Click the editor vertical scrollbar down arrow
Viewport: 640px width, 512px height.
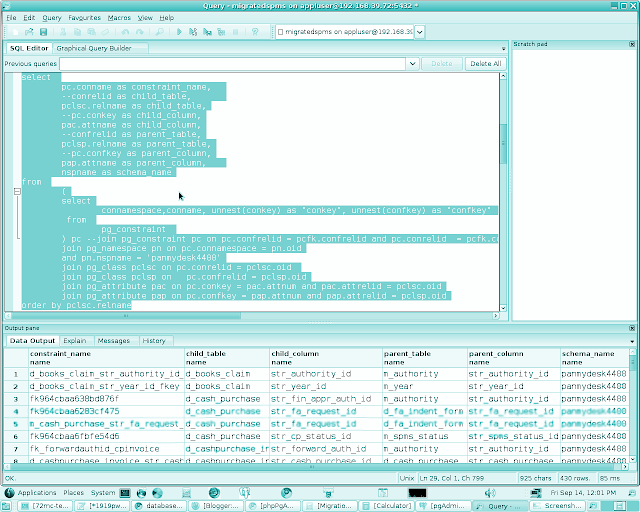[503, 308]
